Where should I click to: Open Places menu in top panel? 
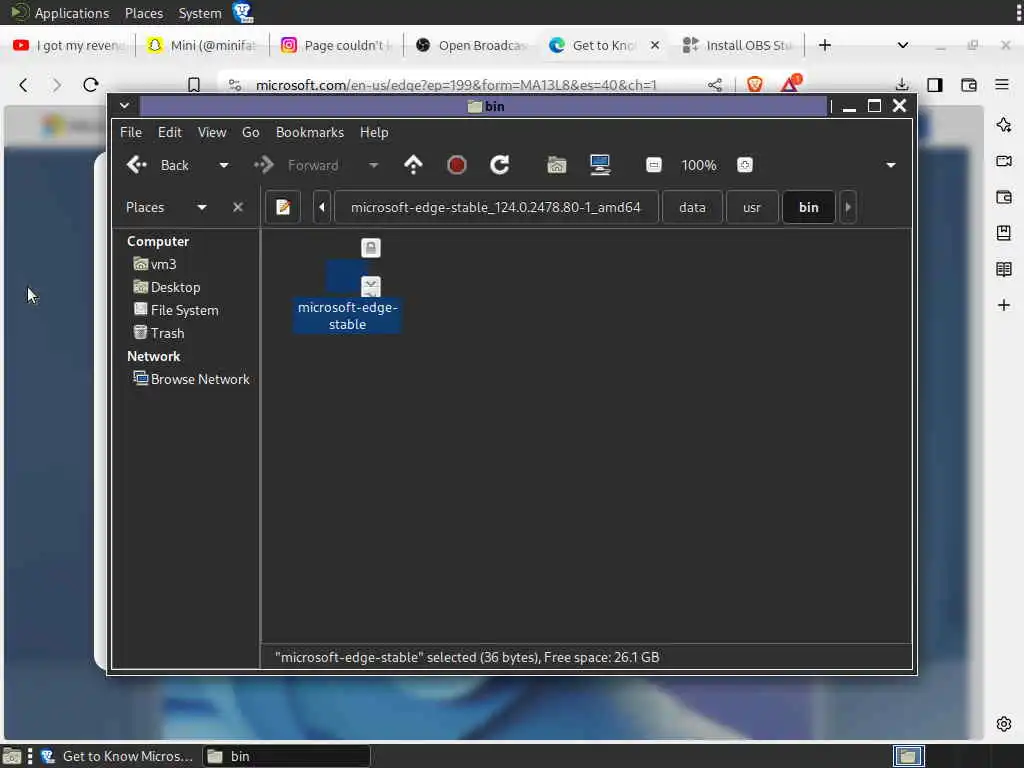click(x=144, y=13)
